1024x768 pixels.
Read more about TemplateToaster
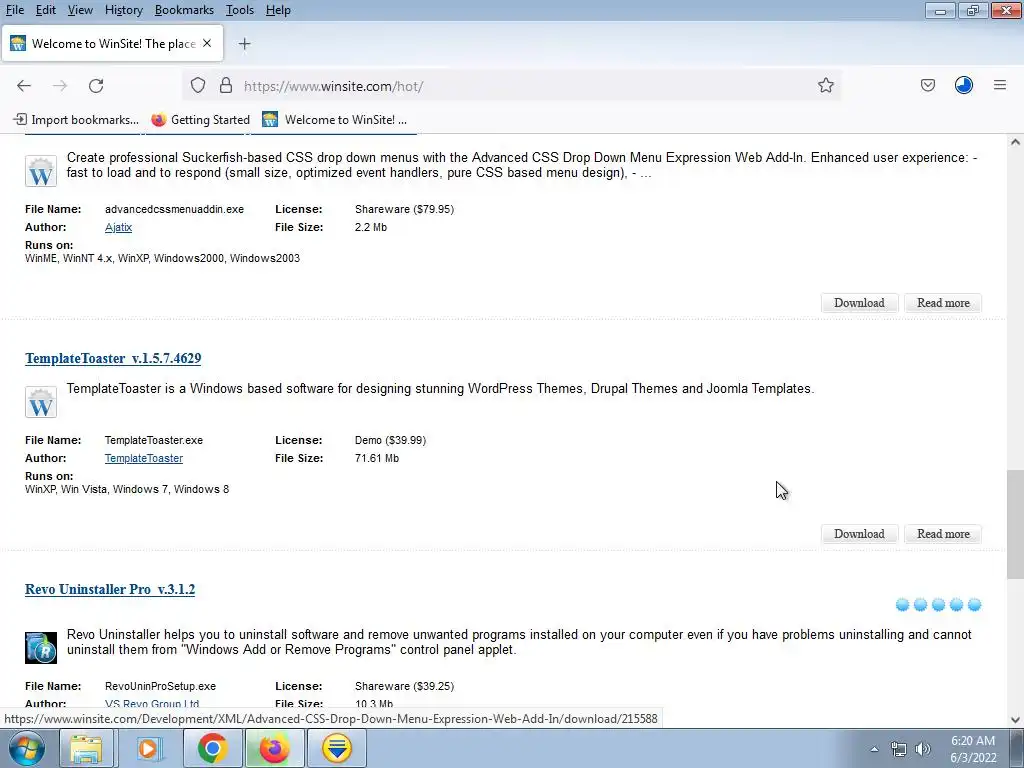[942, 534]
